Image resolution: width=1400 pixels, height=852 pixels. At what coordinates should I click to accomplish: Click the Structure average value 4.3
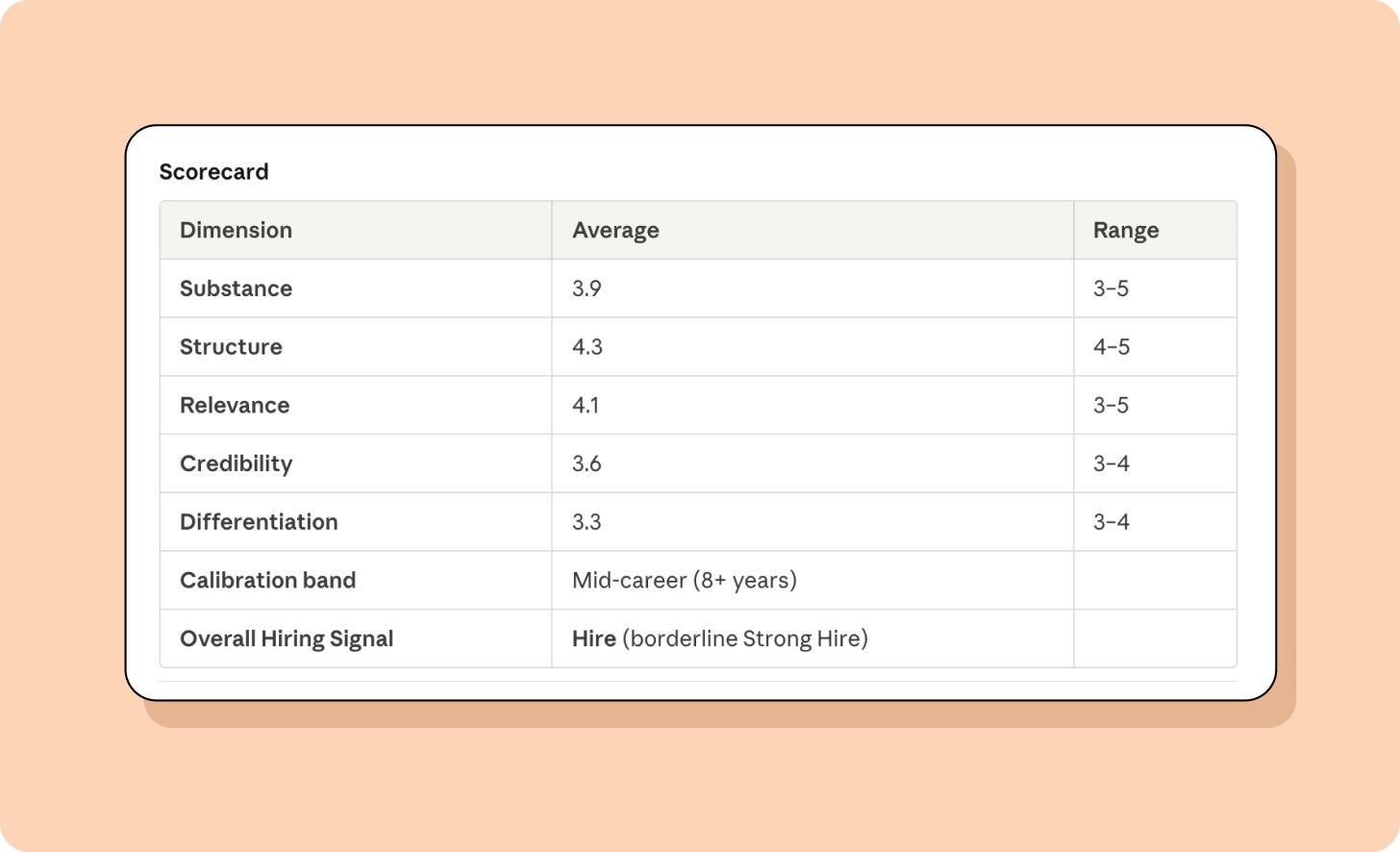click(587, 347)
